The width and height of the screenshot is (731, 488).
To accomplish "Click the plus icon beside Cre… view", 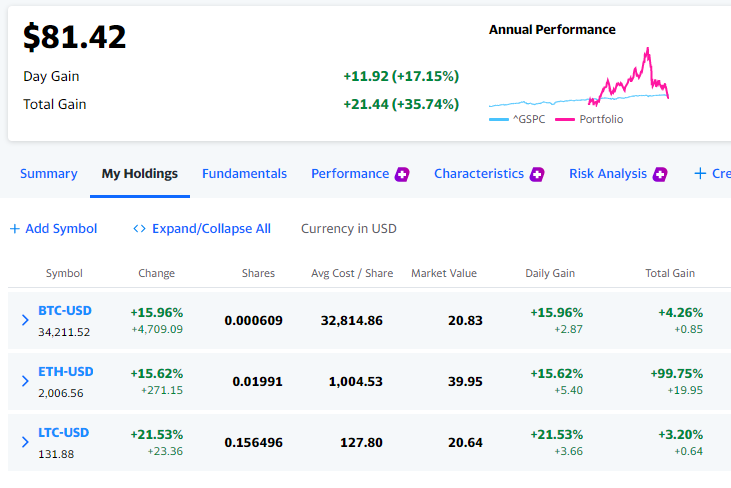I will (x=700, y=174).
